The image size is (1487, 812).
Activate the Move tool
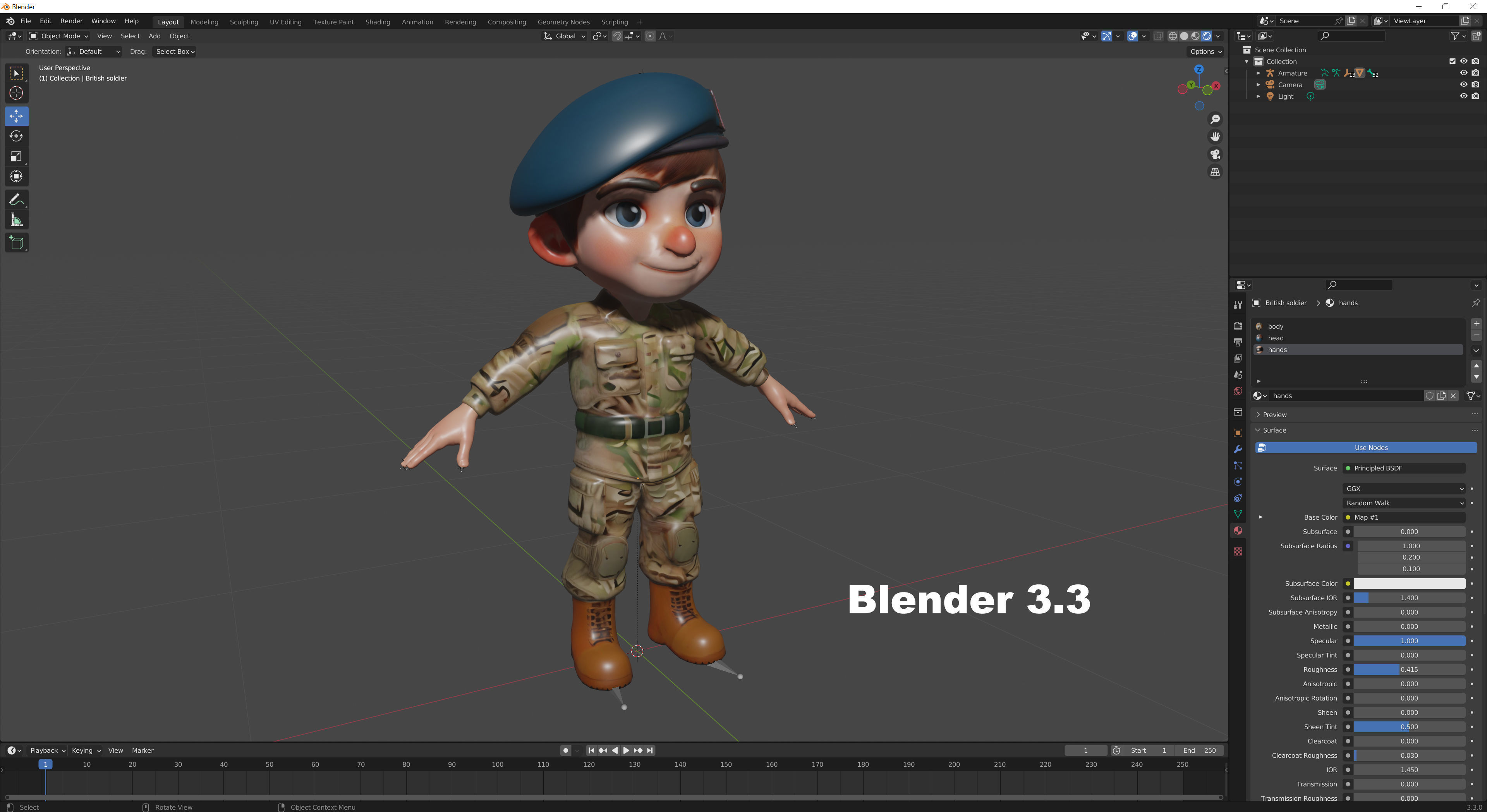16,116
